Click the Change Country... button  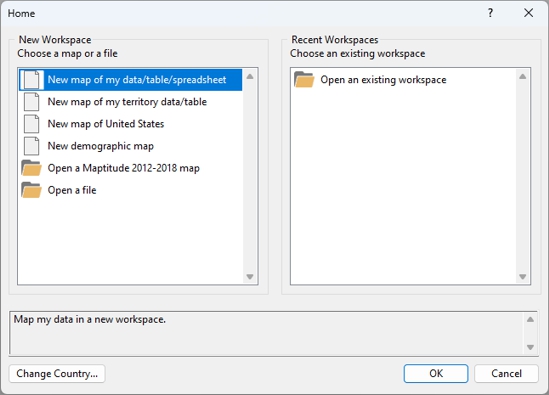click(x=57, y=374)
